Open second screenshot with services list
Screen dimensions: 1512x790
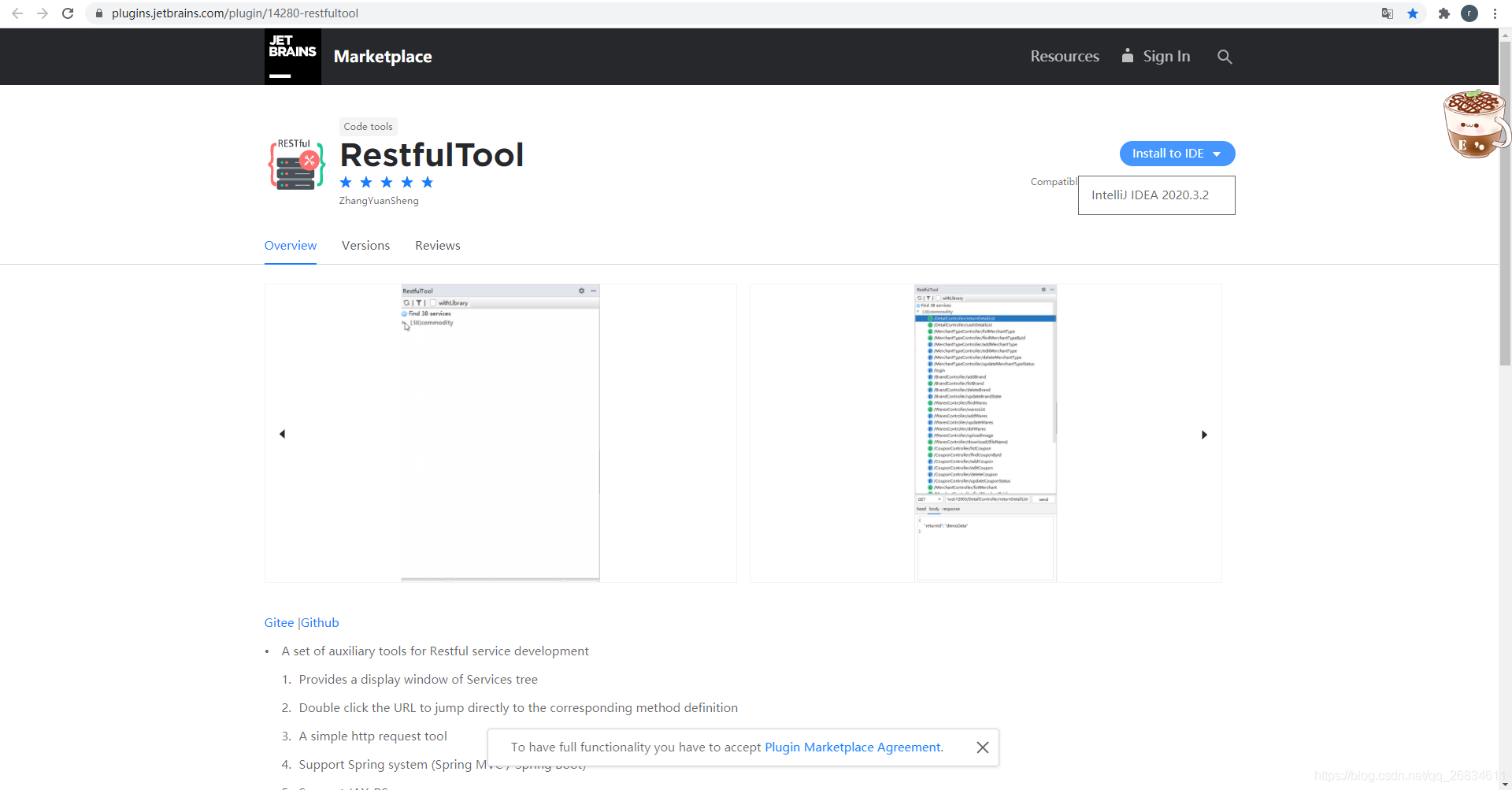pyautogui.click(x=985, y=433)
